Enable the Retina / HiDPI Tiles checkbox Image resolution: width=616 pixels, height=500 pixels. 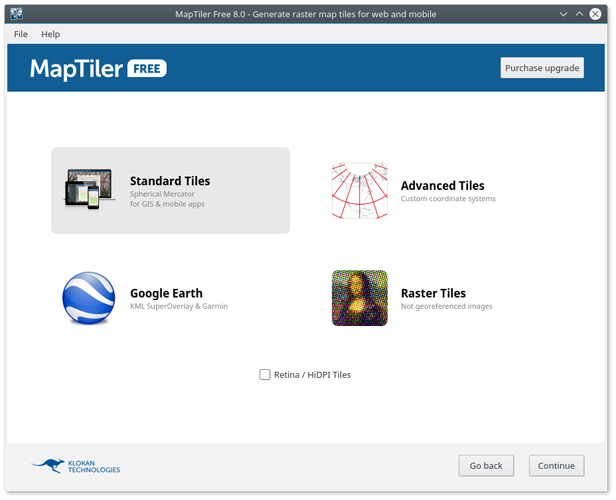(265, 375)
